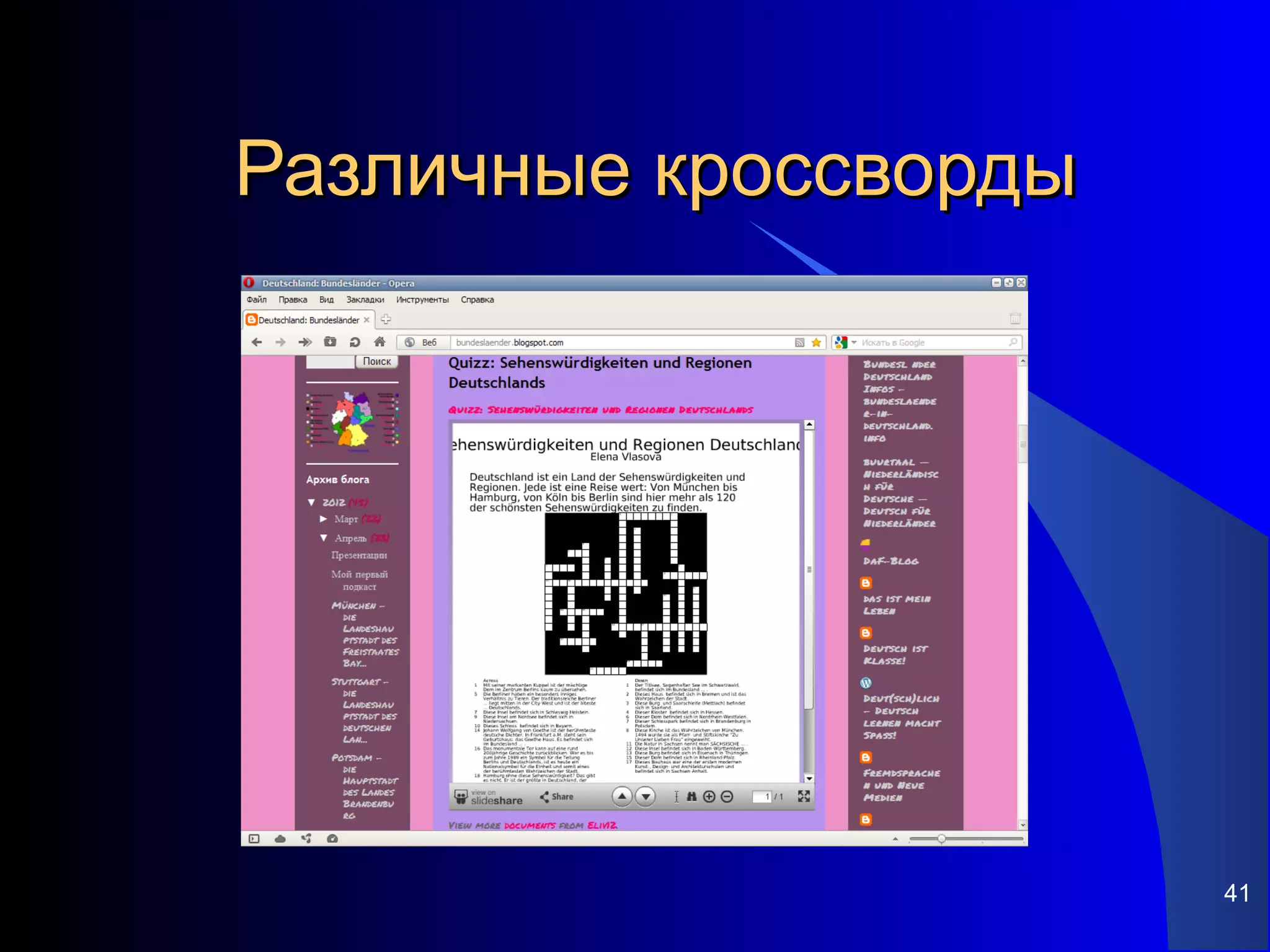Go back with the Opera back arrow
This screenshot has width=1270, height=952.
[257, 342]
